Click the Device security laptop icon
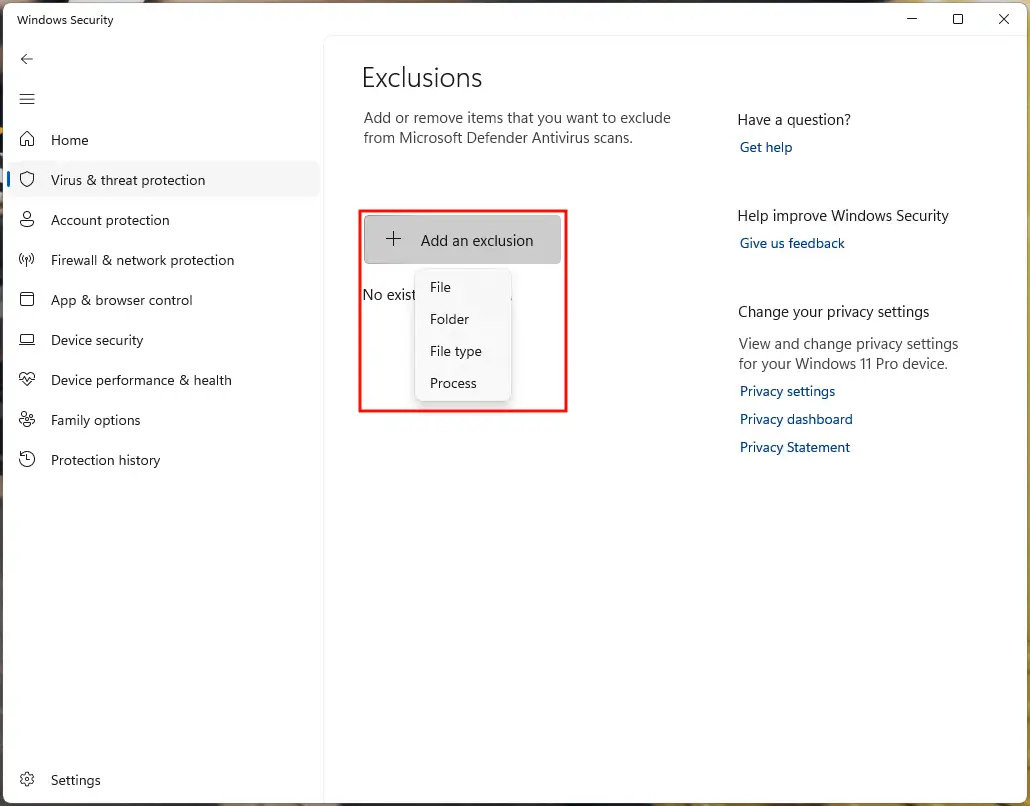Screen dimensions: 1030x806 27,340
